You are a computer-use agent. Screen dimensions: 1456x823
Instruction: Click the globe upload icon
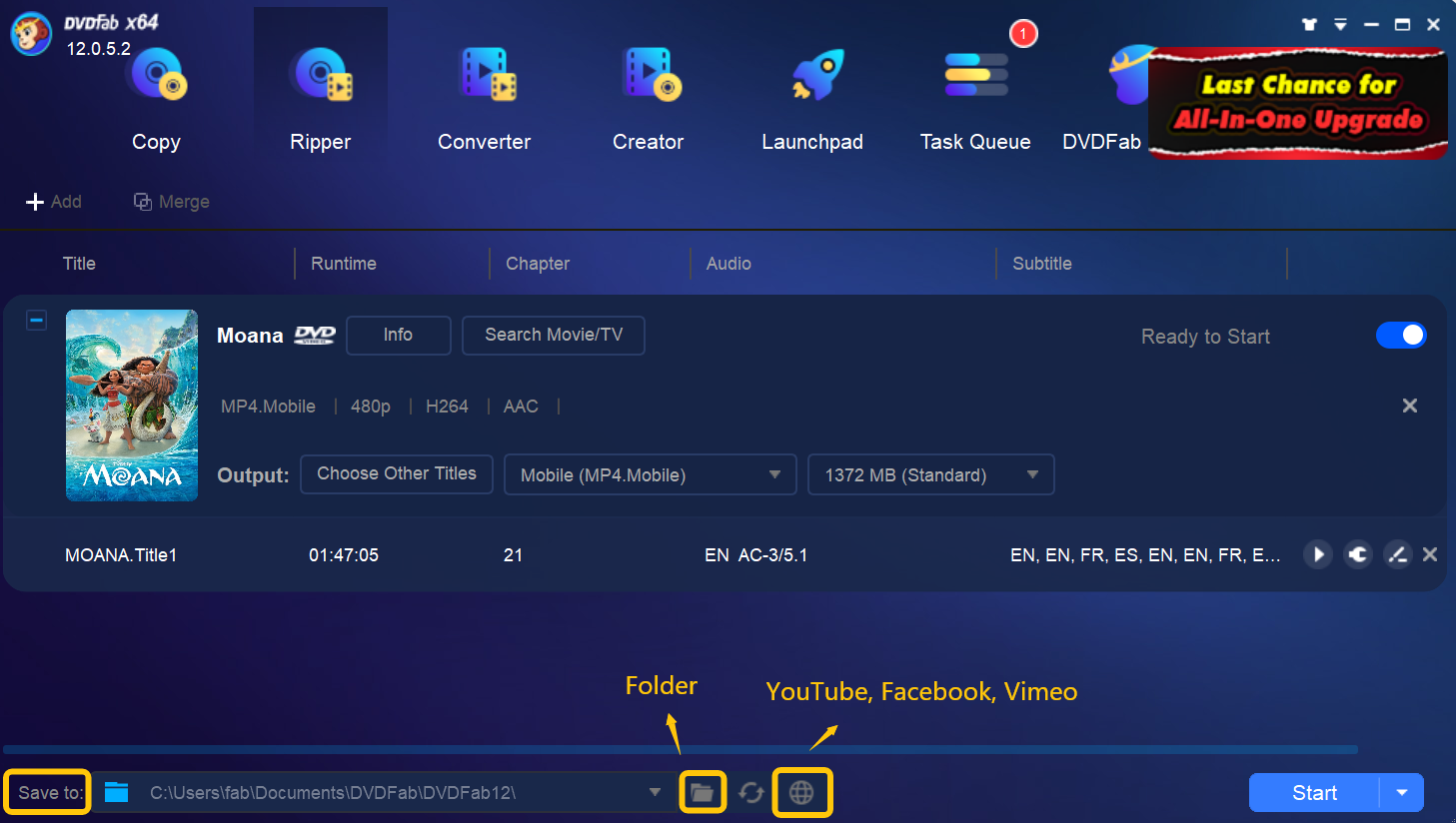tap(801, 793)
